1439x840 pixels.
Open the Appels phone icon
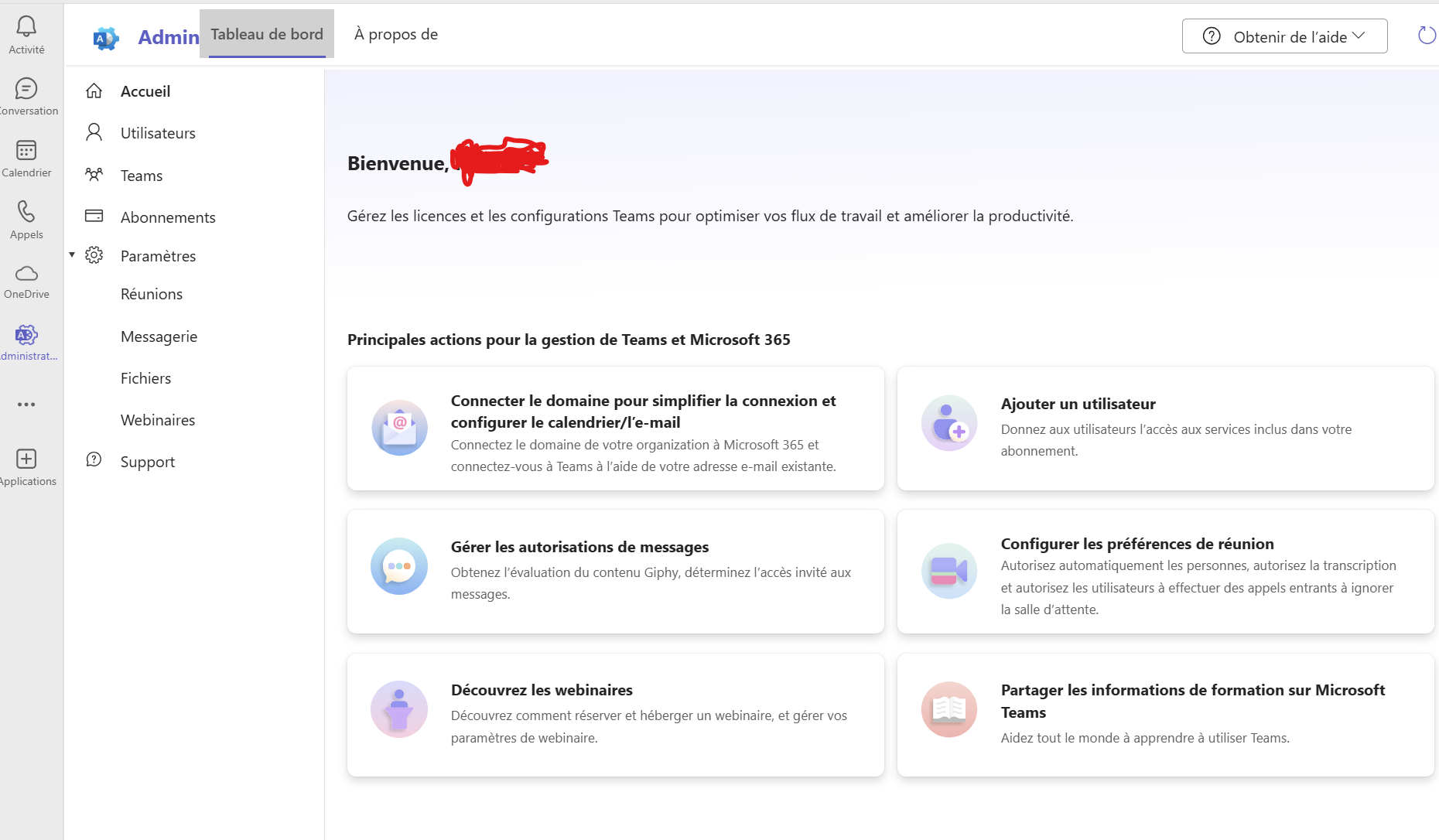[26, 211]
